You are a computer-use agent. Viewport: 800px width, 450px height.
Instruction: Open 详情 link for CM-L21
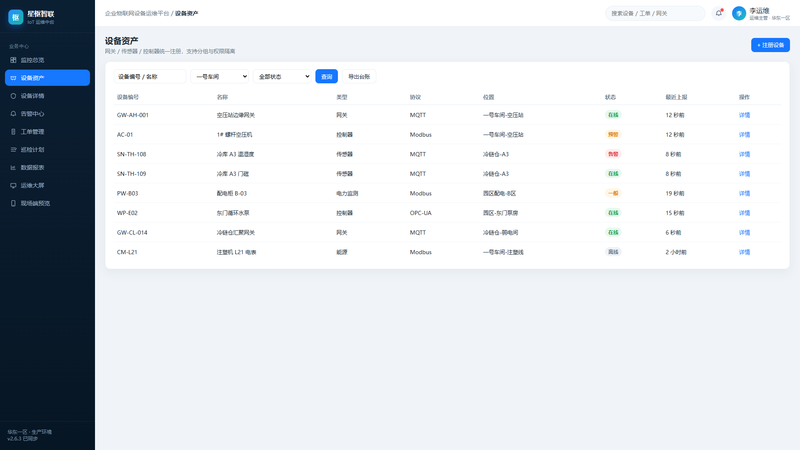pos(744,252)
